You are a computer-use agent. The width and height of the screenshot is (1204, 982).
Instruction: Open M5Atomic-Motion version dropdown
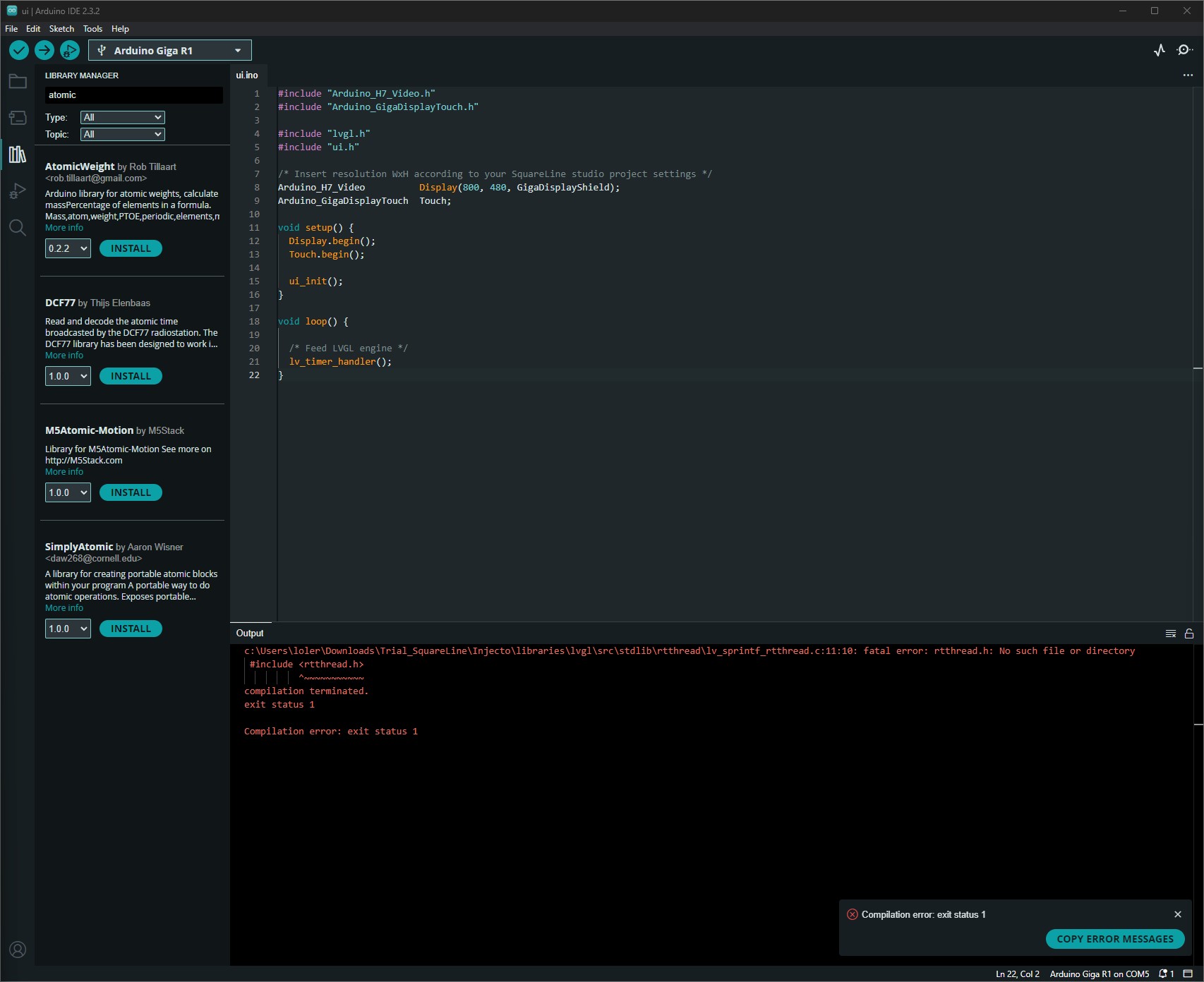pos(68,492)
